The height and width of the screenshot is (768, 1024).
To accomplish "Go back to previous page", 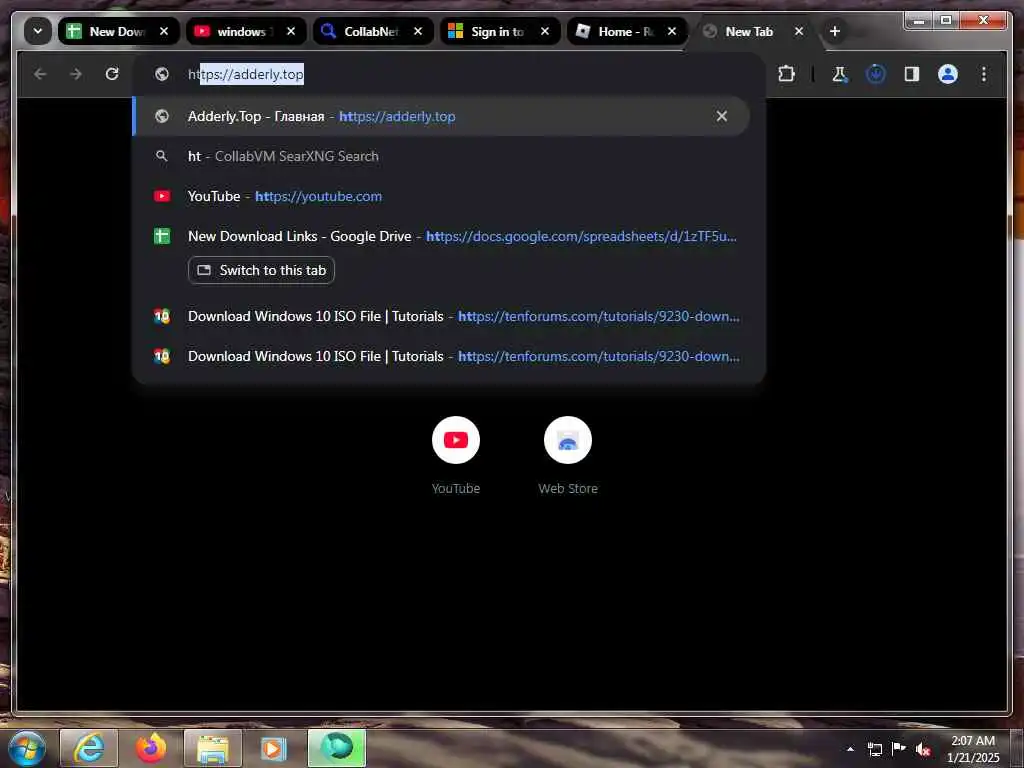I will 40,74.
